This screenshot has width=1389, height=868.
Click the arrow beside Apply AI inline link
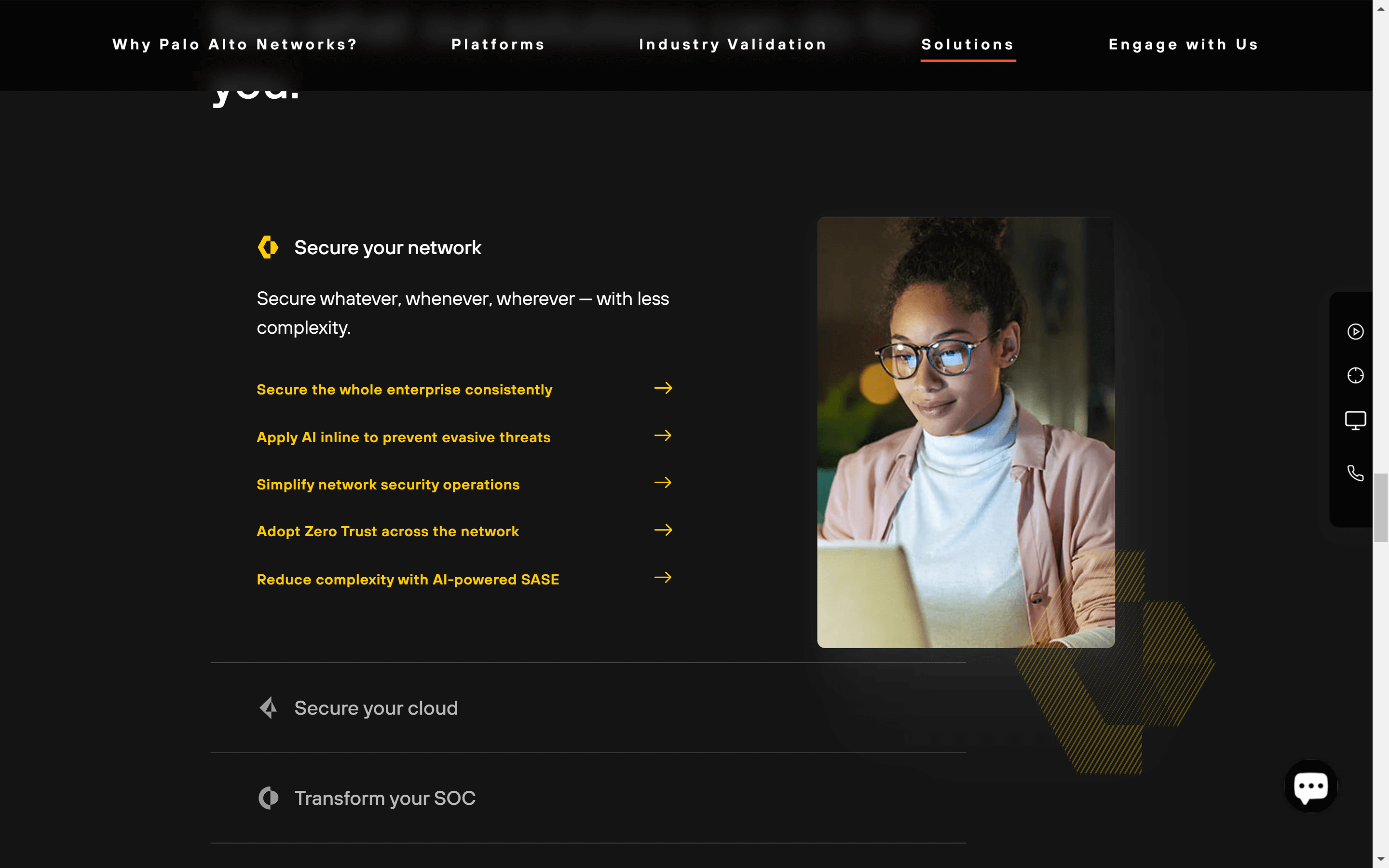(x=663, y=436)
